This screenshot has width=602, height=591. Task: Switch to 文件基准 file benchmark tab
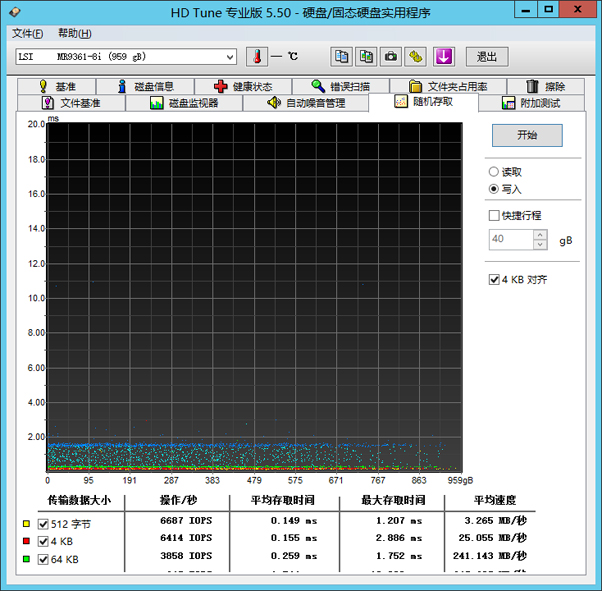tap(71, 103)
